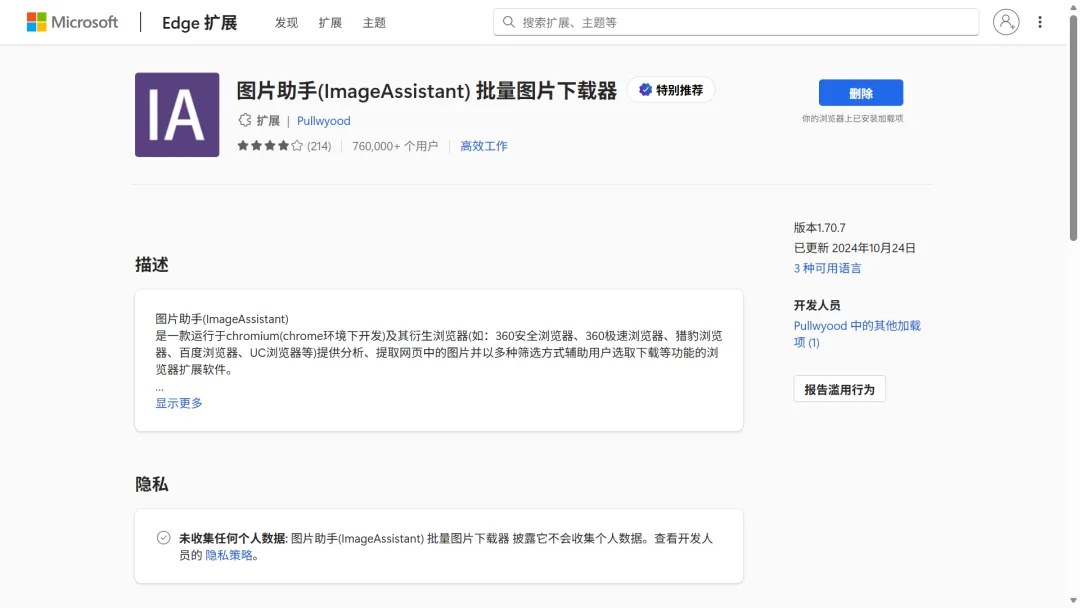Expand description with 显示更多
This screenshot has width=1080, height=608.
[178, 403]
